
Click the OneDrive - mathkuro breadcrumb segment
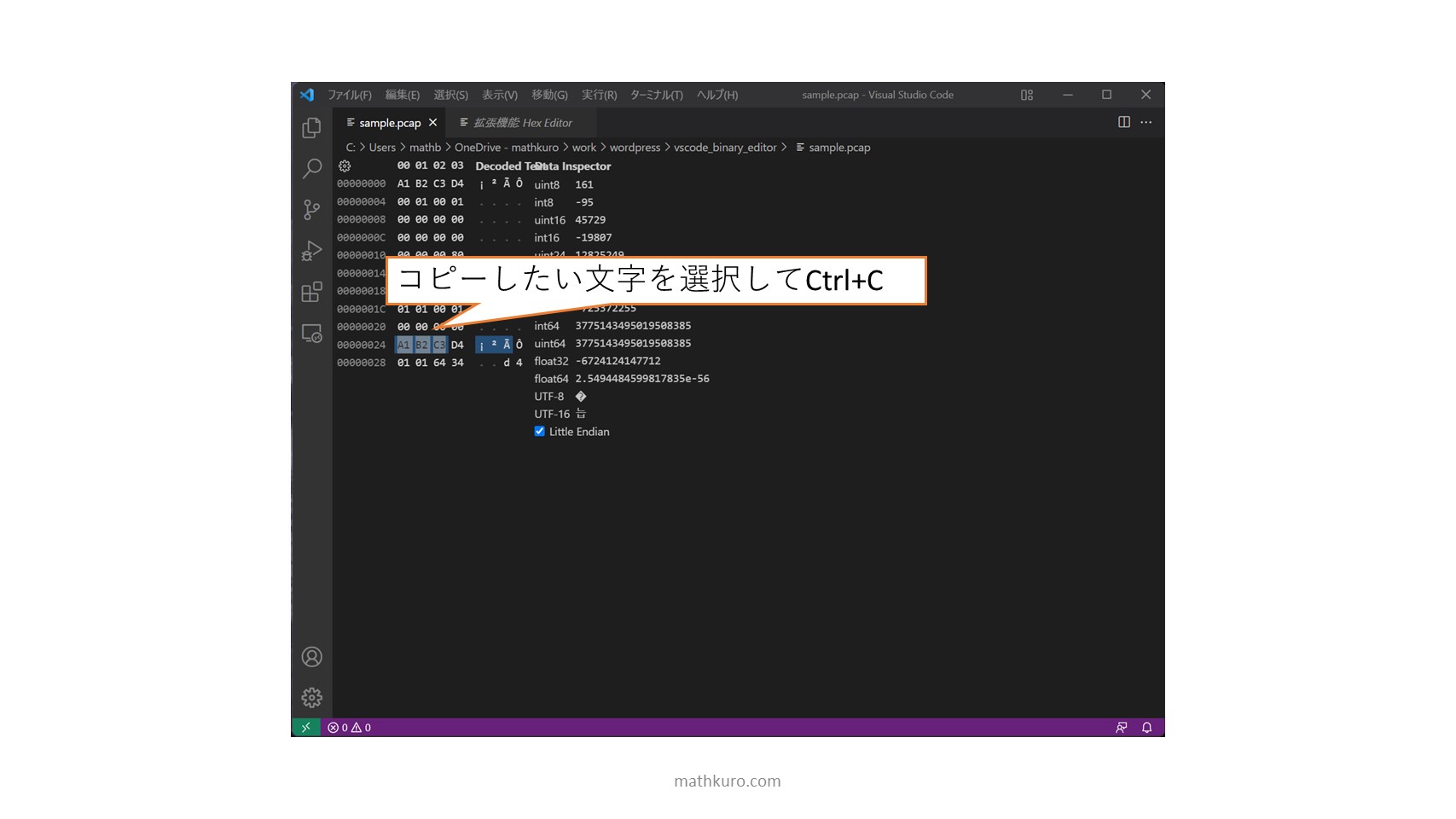click(507, 148)
